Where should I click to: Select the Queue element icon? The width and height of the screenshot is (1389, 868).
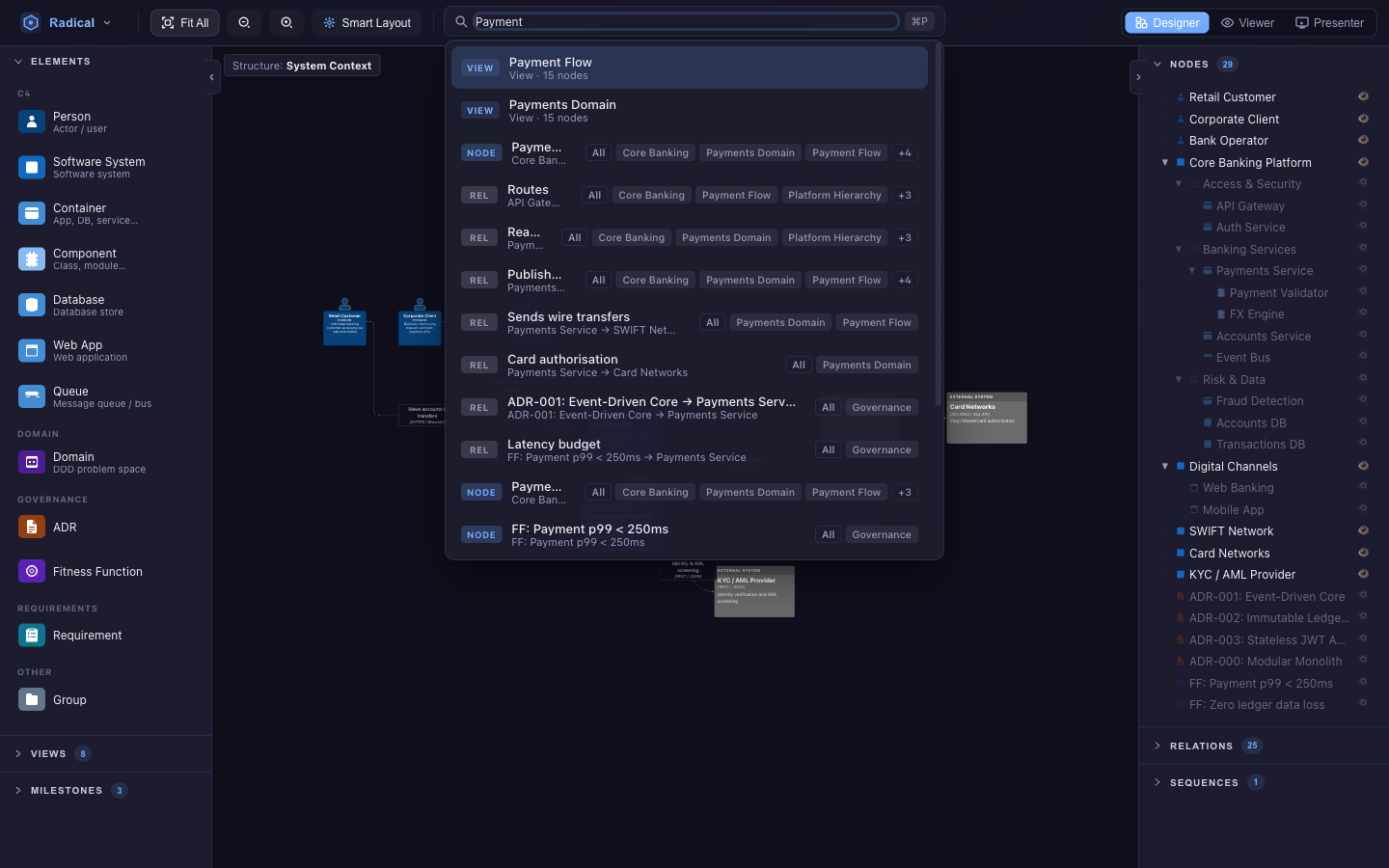(32, 396)
